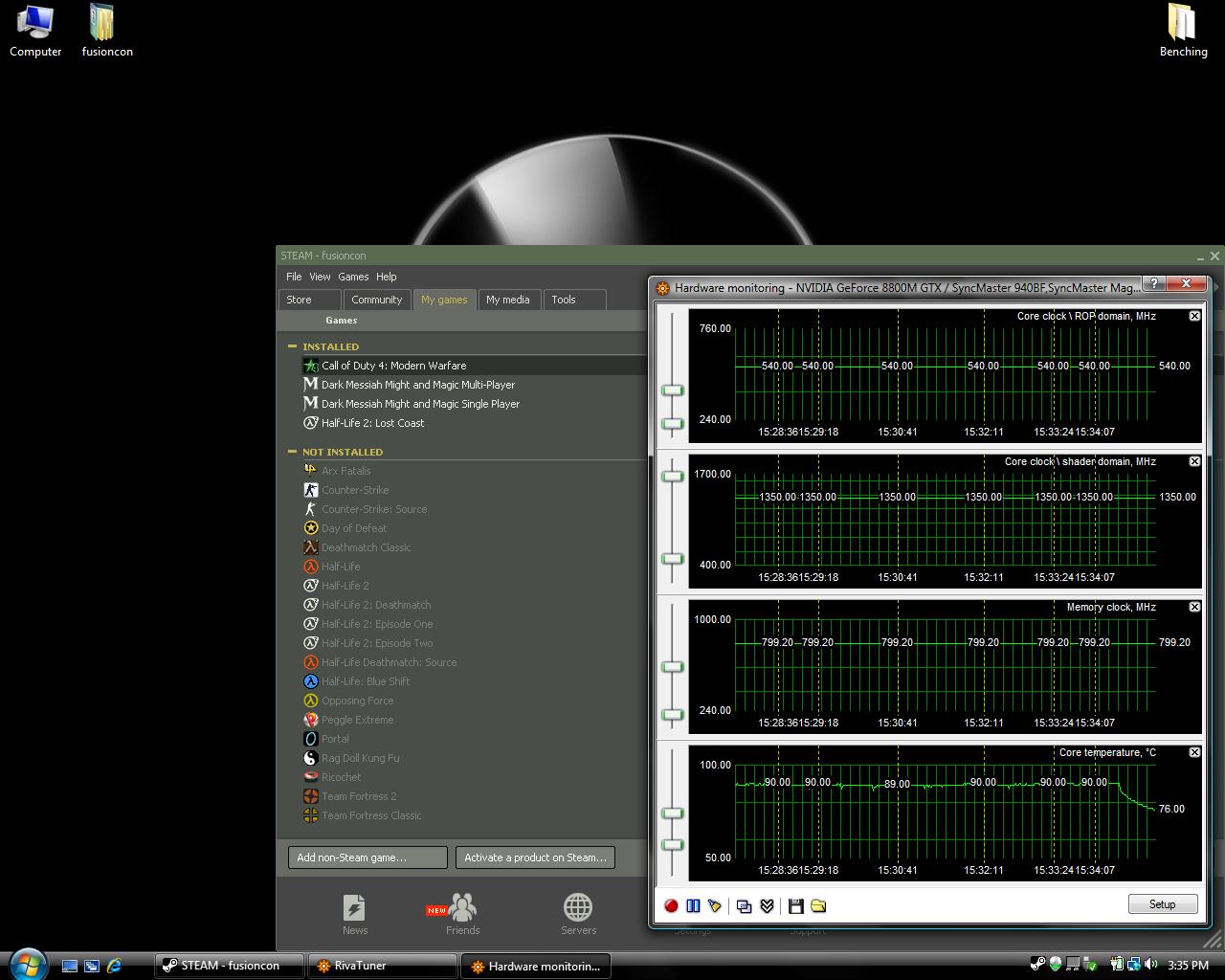Open Setup in Hardware monitoring window
The height and width of the screenshot is (980, 1225).
(1162, 904)
